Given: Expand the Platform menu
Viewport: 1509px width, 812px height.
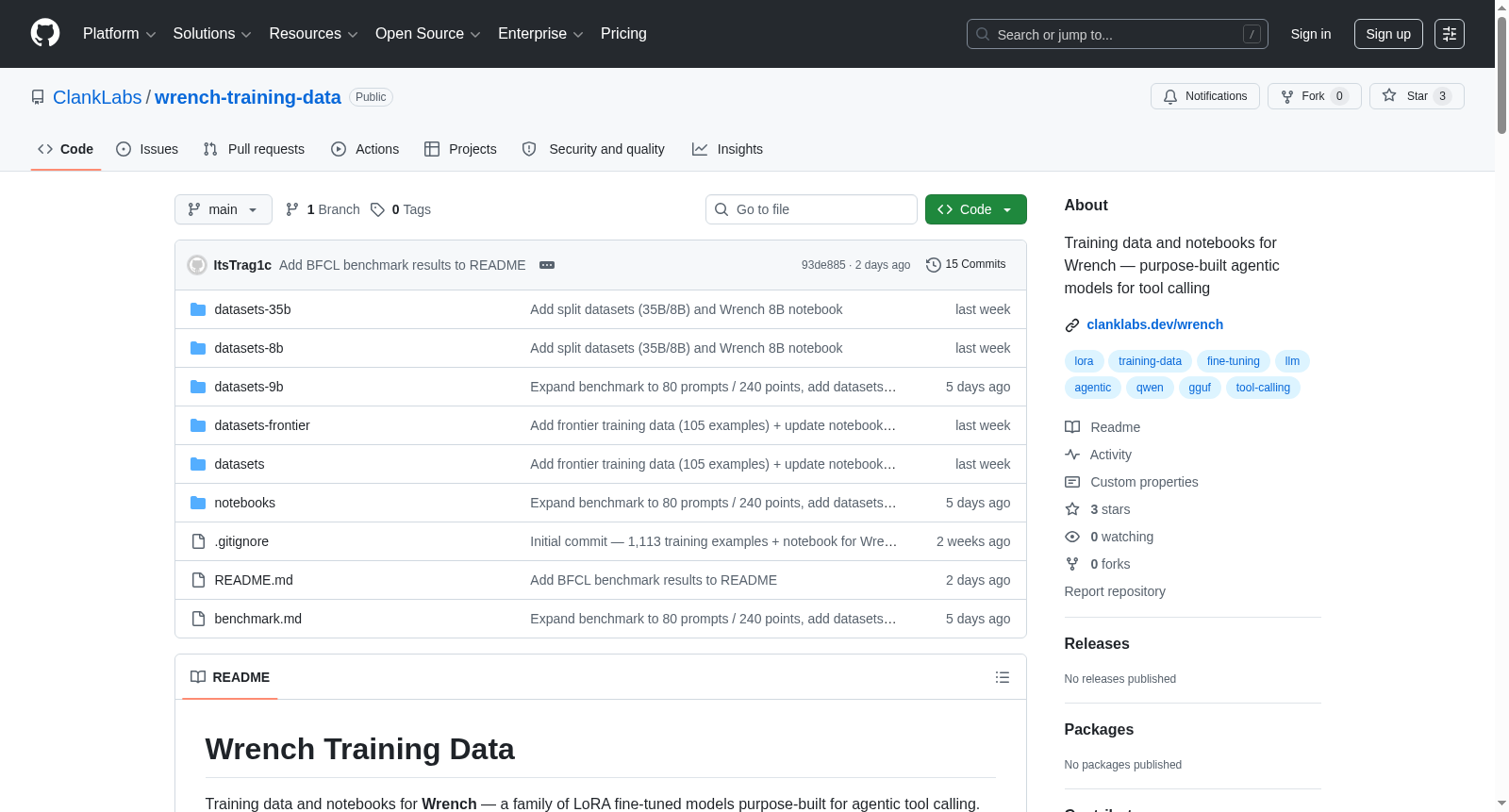Looking at the screenshot, I should pyautogui.click(x=120, y=34).
